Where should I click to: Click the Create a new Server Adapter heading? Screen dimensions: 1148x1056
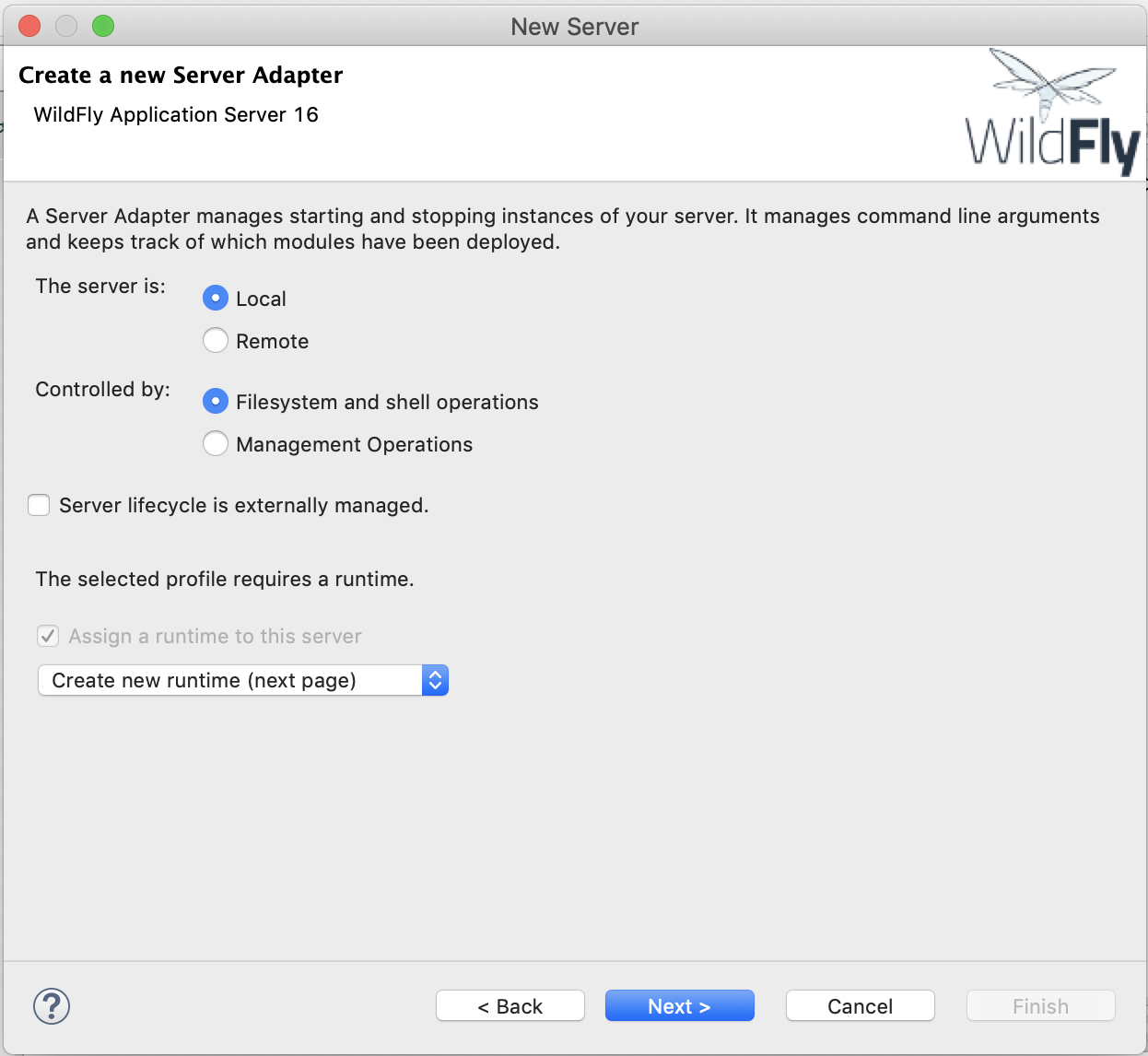tap(181, 76)
